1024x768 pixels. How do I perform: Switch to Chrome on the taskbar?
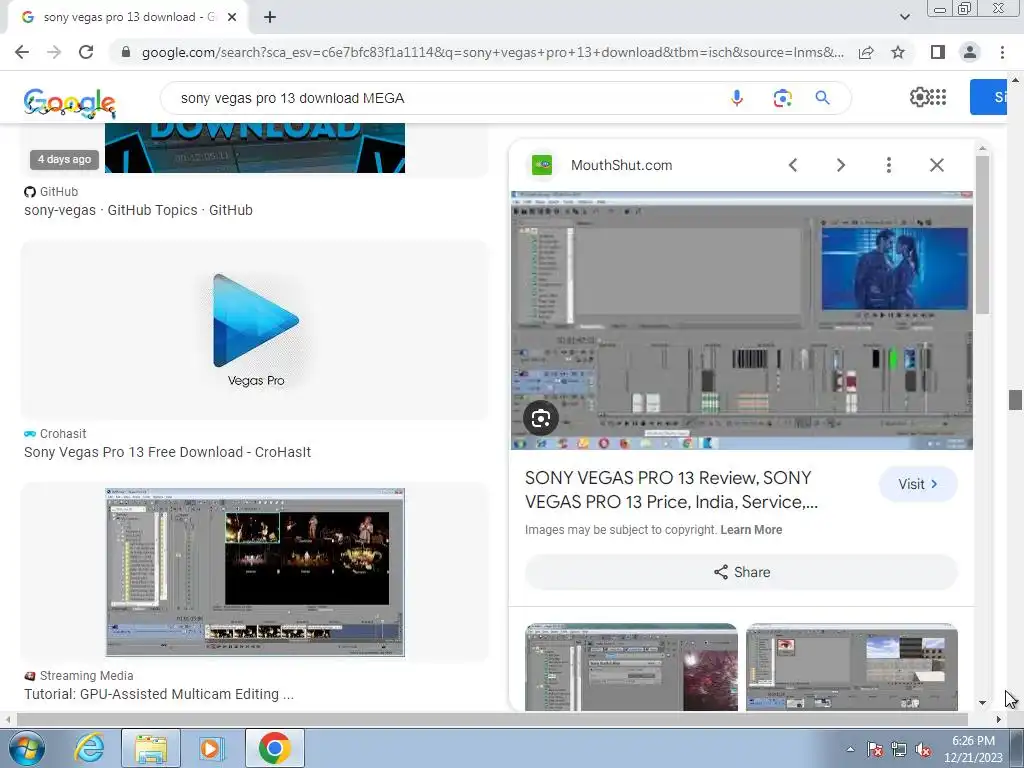(274, 748)
